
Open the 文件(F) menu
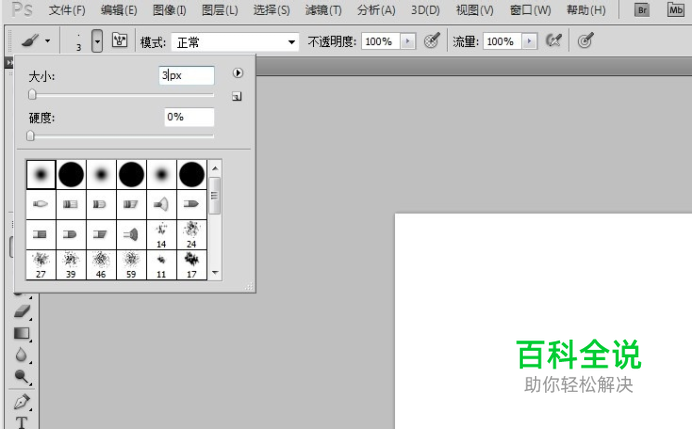coord(67,10)
